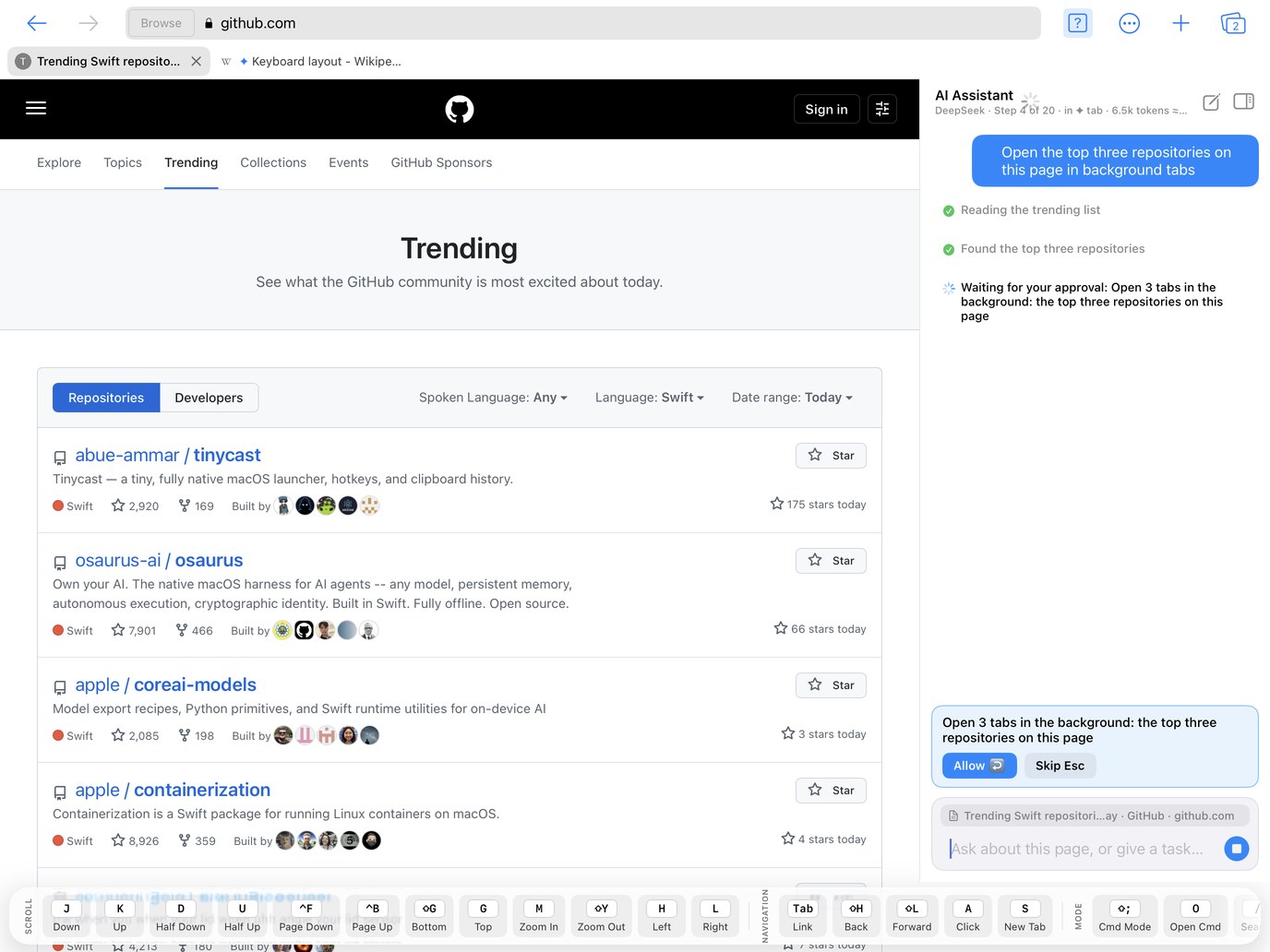Skip the tab-opening approval request

[1060, 766]
